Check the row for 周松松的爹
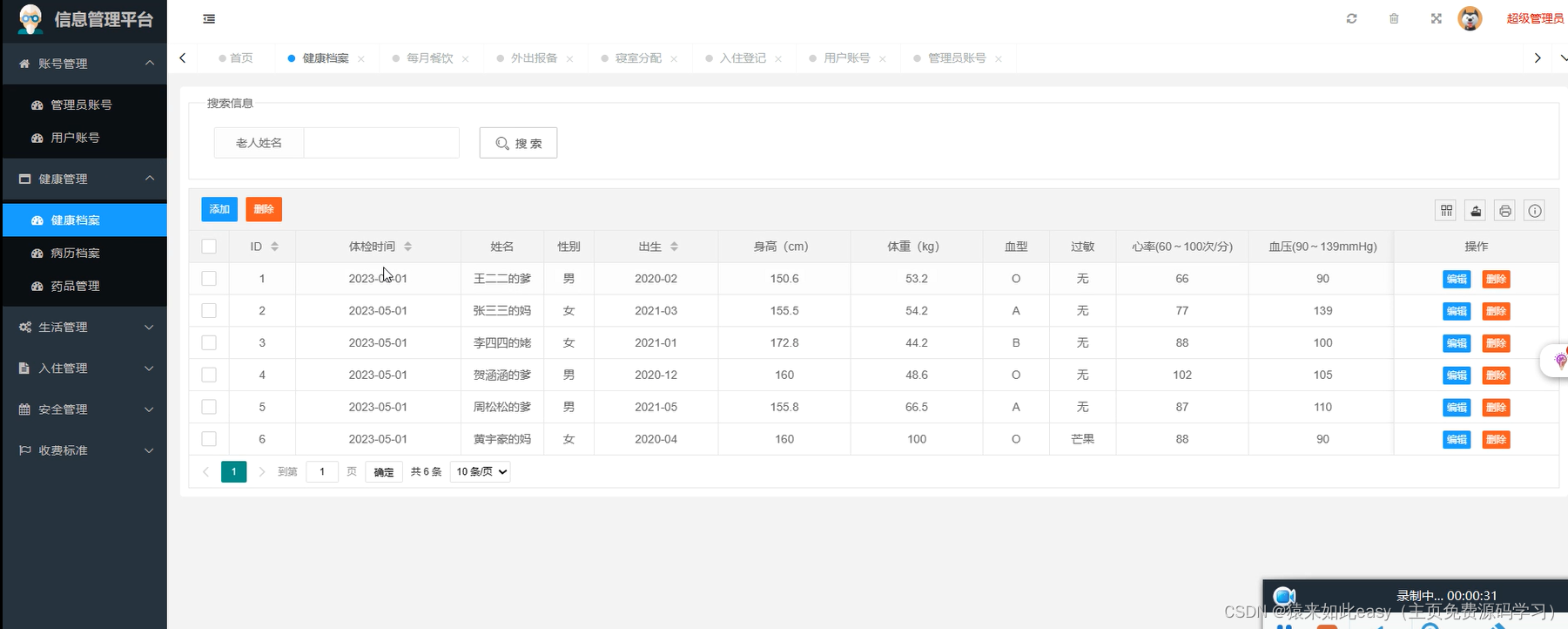The width and height of the screenshot is (1568, 629). pyautogui.click(x=209, y=407)
